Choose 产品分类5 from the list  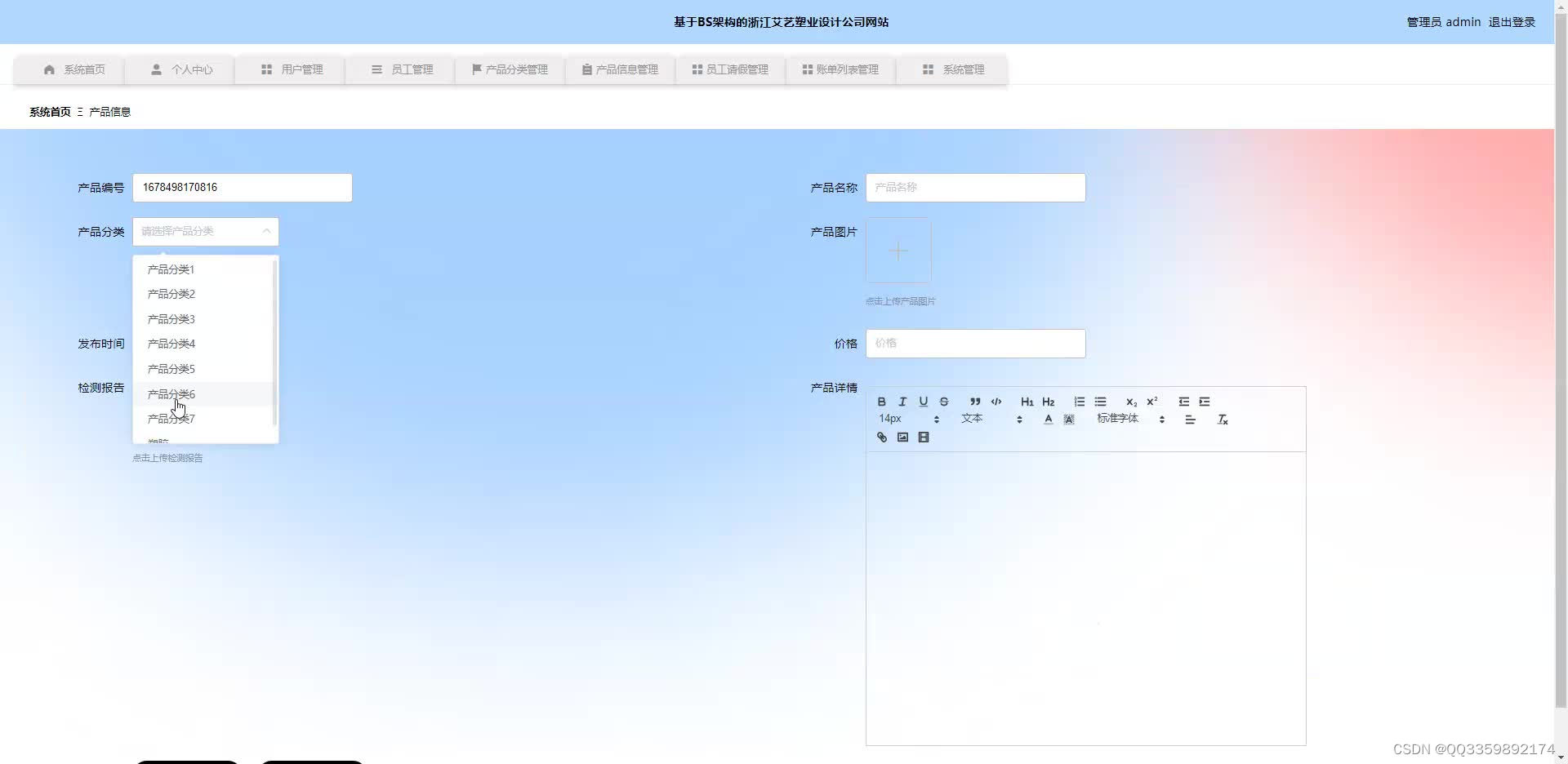[x=204, y=369]
